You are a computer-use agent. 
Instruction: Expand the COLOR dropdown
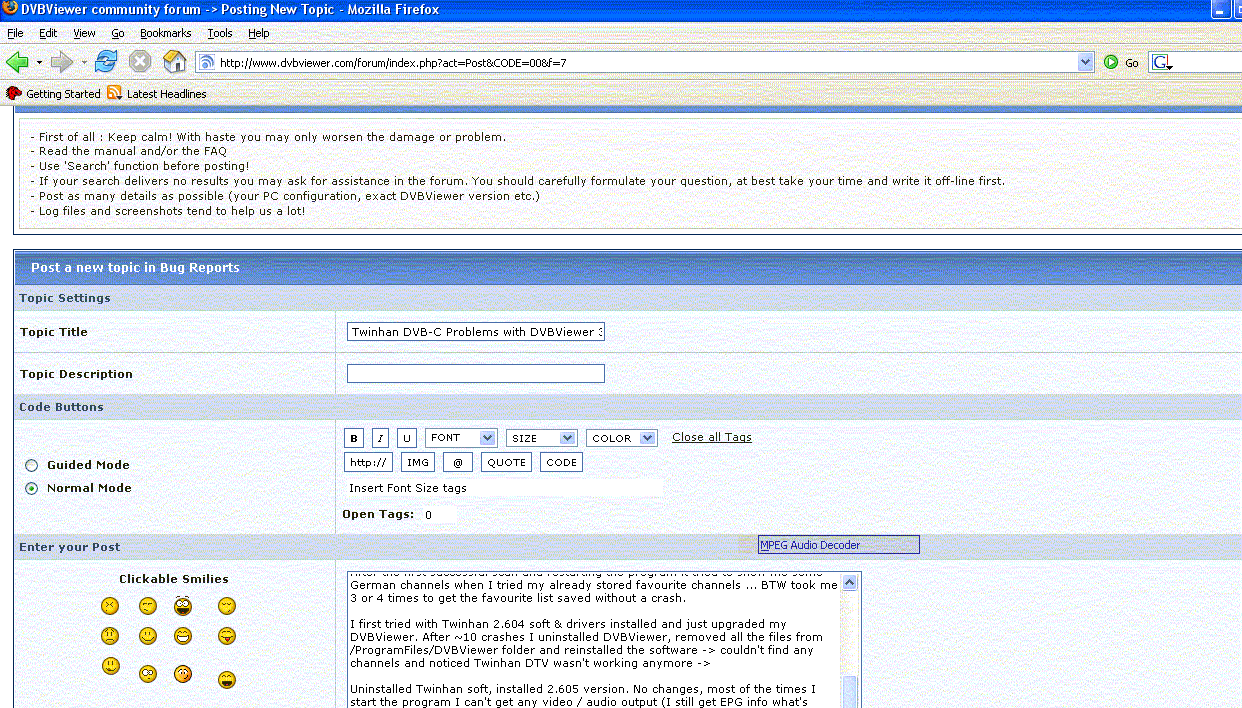(621, 438)
